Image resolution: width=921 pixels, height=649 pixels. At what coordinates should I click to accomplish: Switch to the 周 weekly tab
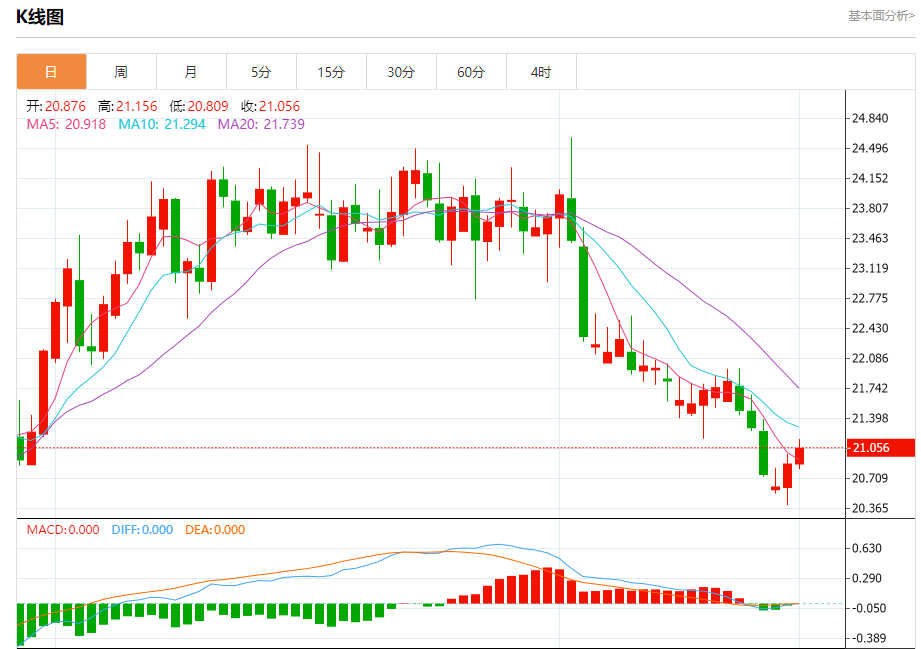(121, 72)
